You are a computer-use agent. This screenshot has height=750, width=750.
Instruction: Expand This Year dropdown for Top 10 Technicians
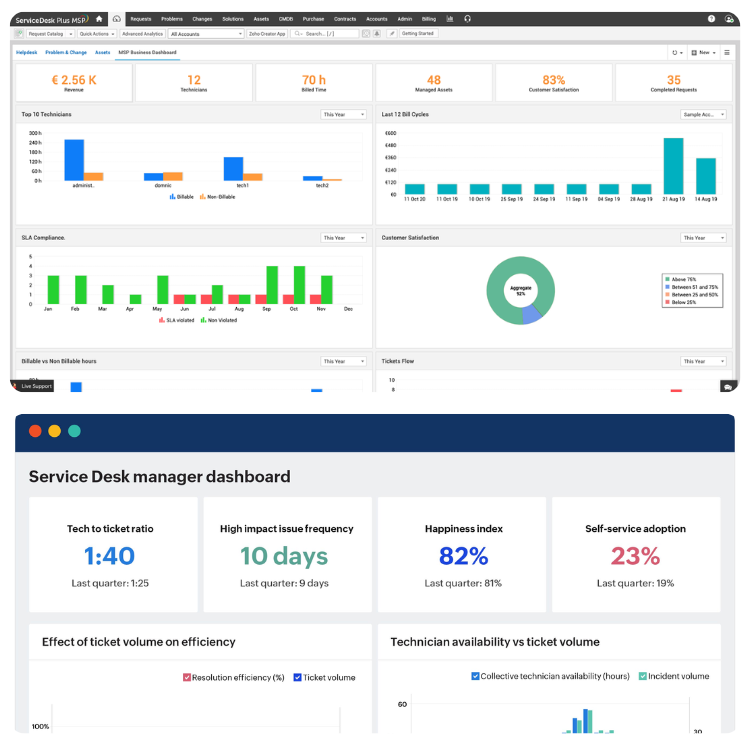344,115
